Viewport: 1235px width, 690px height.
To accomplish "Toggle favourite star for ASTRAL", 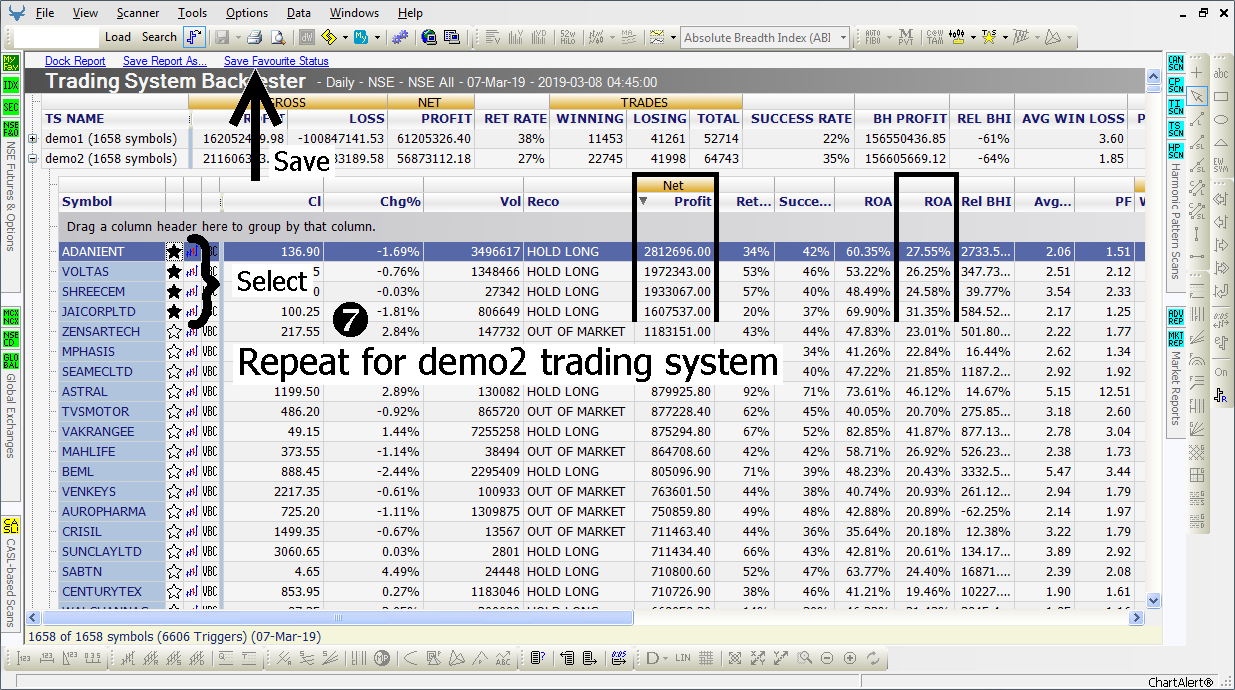I will 174,392.
